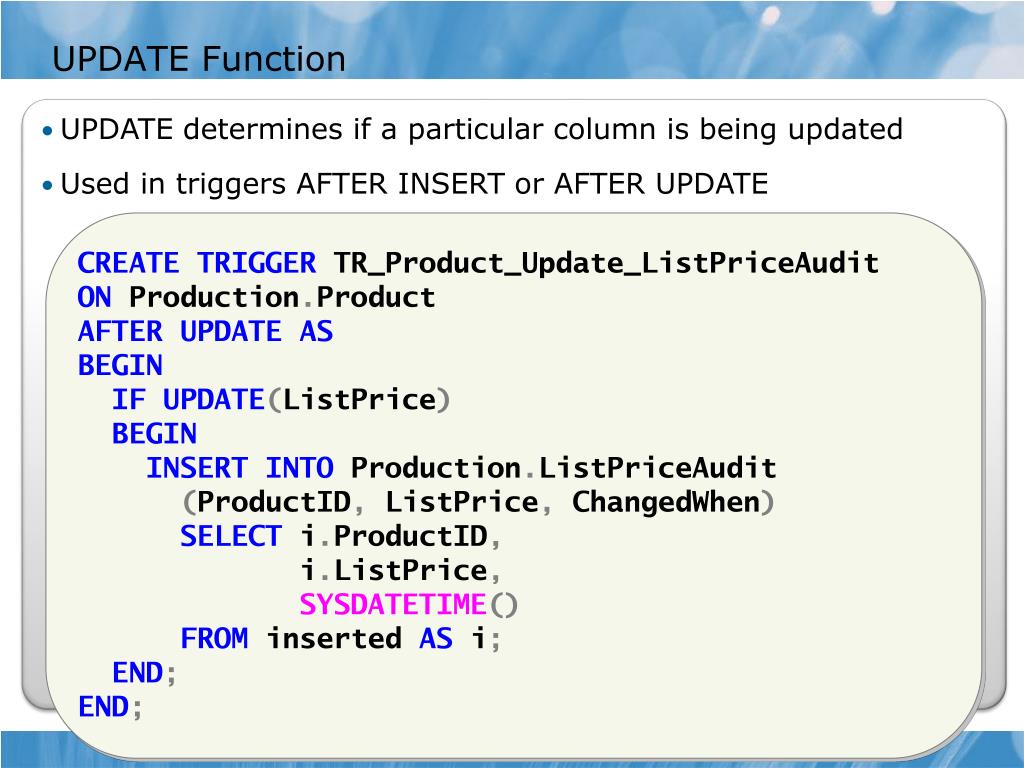
Task: Click the indented inner END; statement
Action: tap(144, 673)
